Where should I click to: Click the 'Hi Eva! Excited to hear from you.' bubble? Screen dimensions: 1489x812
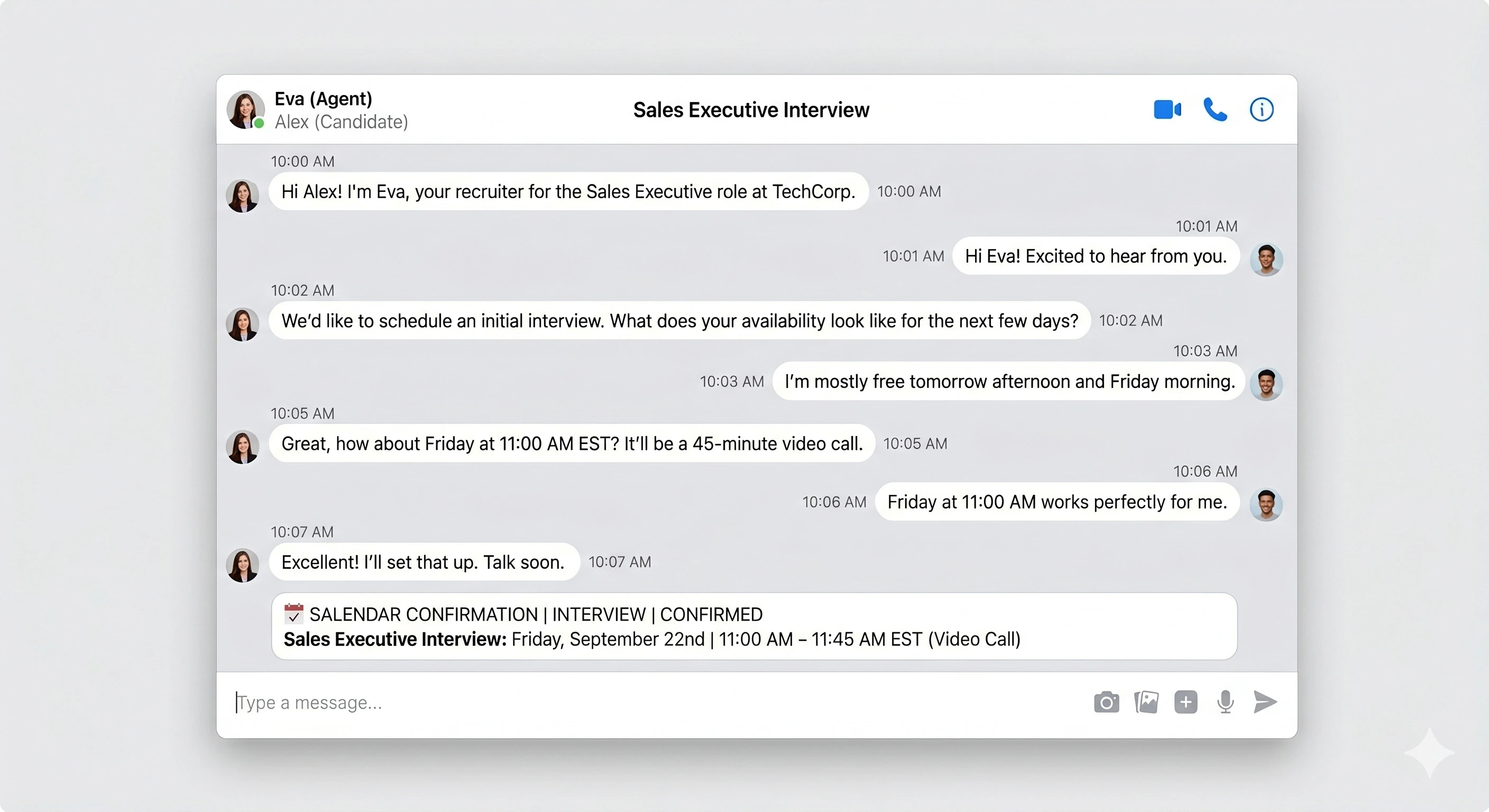(x=1096, y=256)
